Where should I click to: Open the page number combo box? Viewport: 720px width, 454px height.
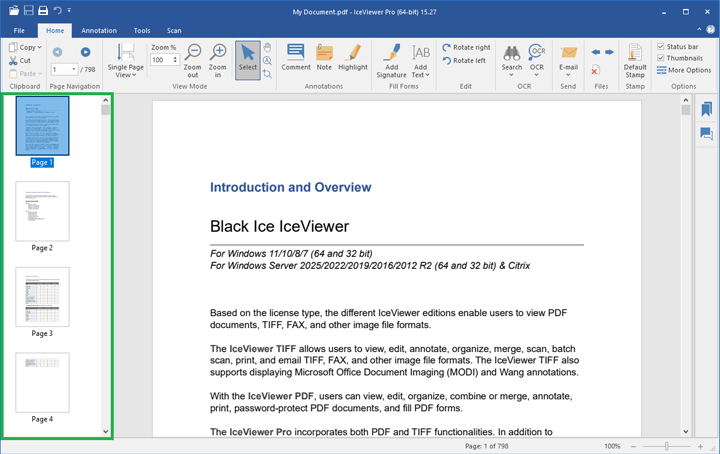[x=64, y=69]
